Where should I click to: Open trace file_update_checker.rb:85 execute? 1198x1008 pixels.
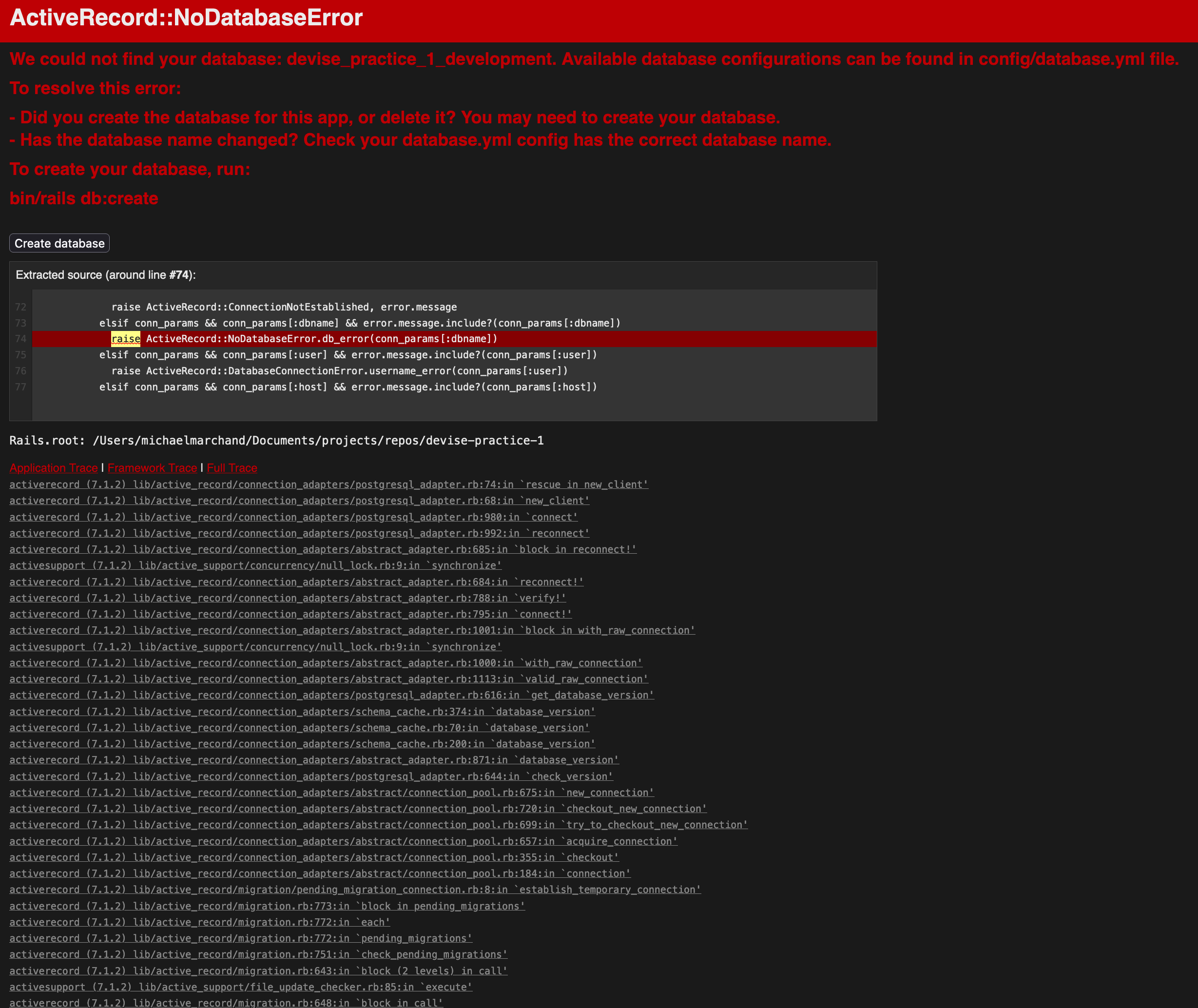click(241, 987)
